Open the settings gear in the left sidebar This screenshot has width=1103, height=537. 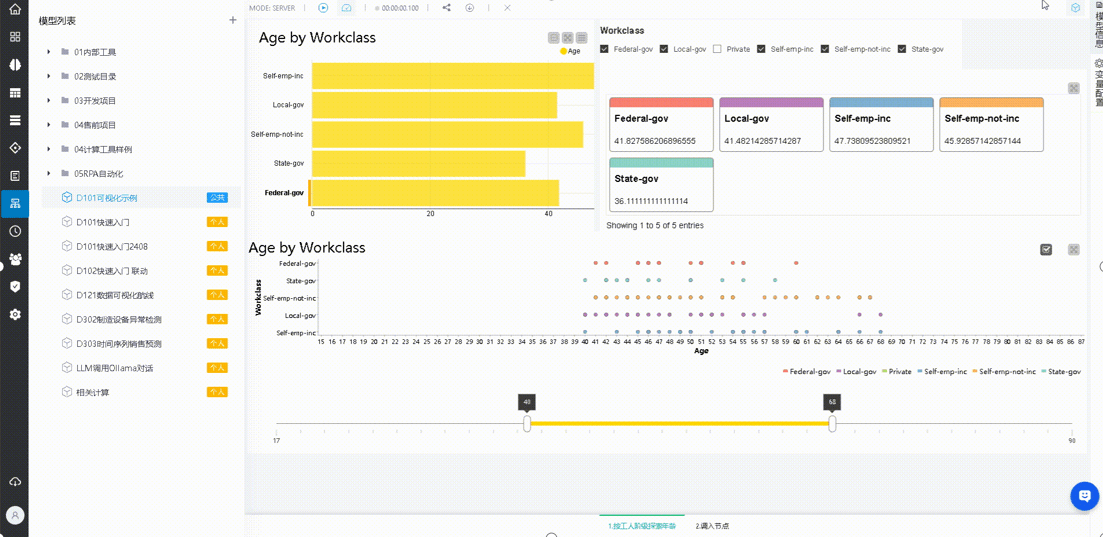pos(14,314)
